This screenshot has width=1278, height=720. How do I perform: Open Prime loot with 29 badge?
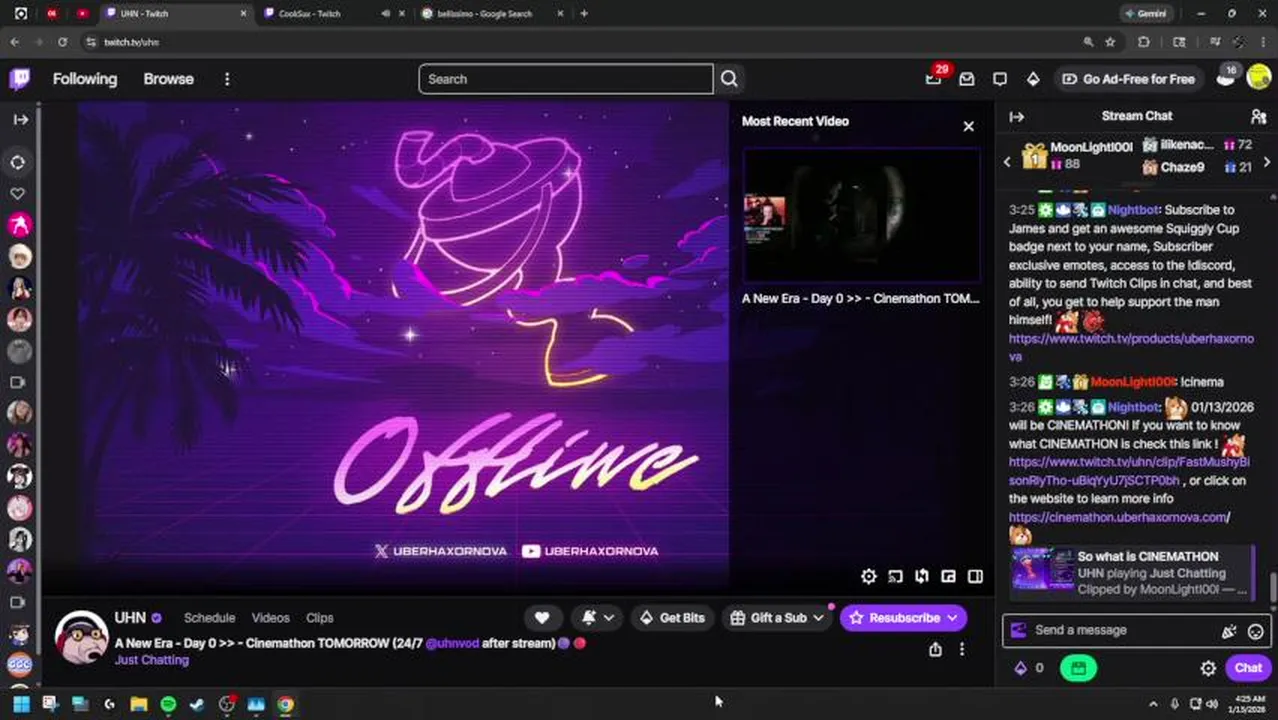(934, 78)
